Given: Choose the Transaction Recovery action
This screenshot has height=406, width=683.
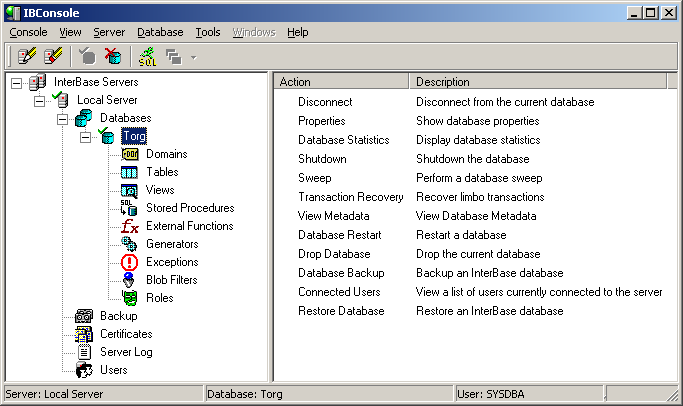Looking at the screenshot, I should click(351, 197).
